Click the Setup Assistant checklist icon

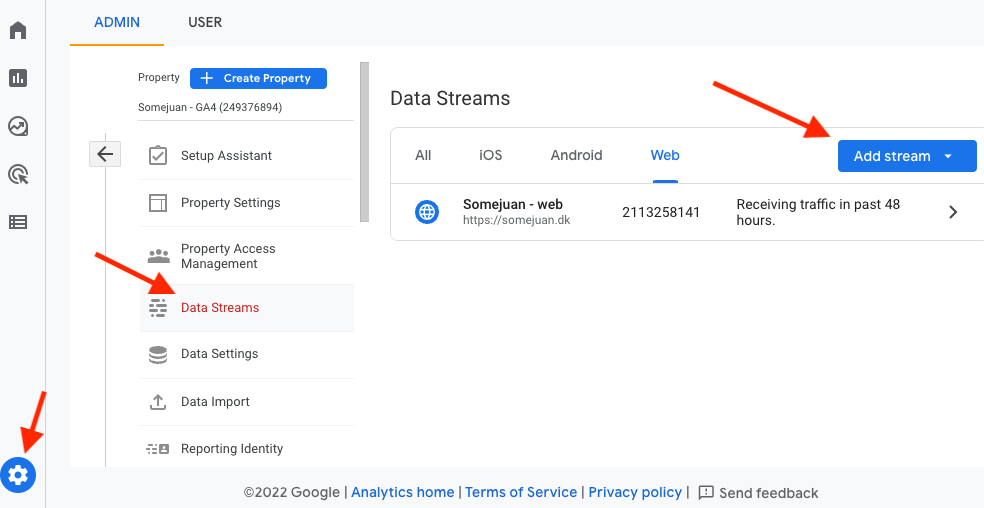(x=158, y=155)
